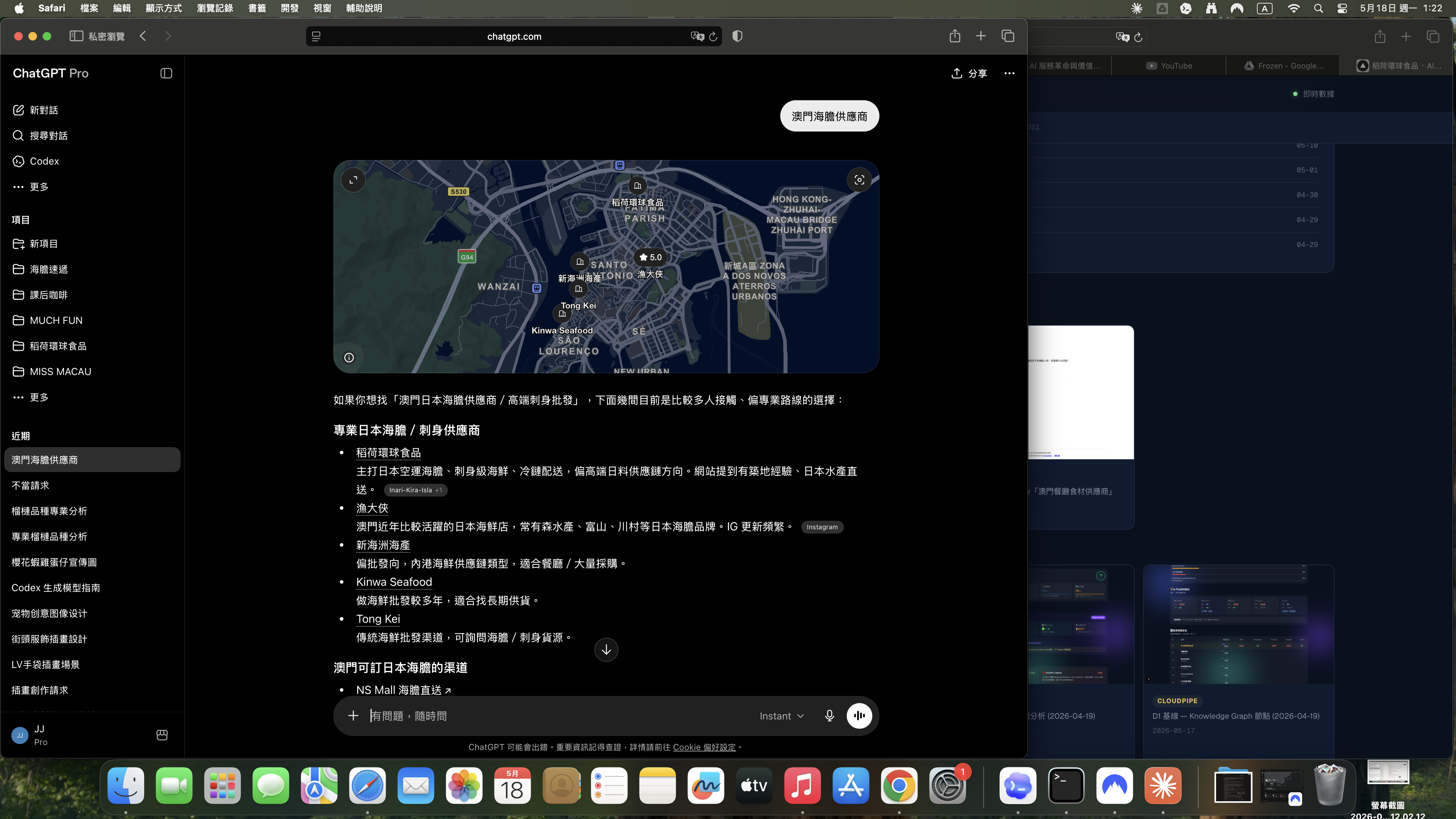Open the 瀏覽記錄 menu

coord(215,8)
